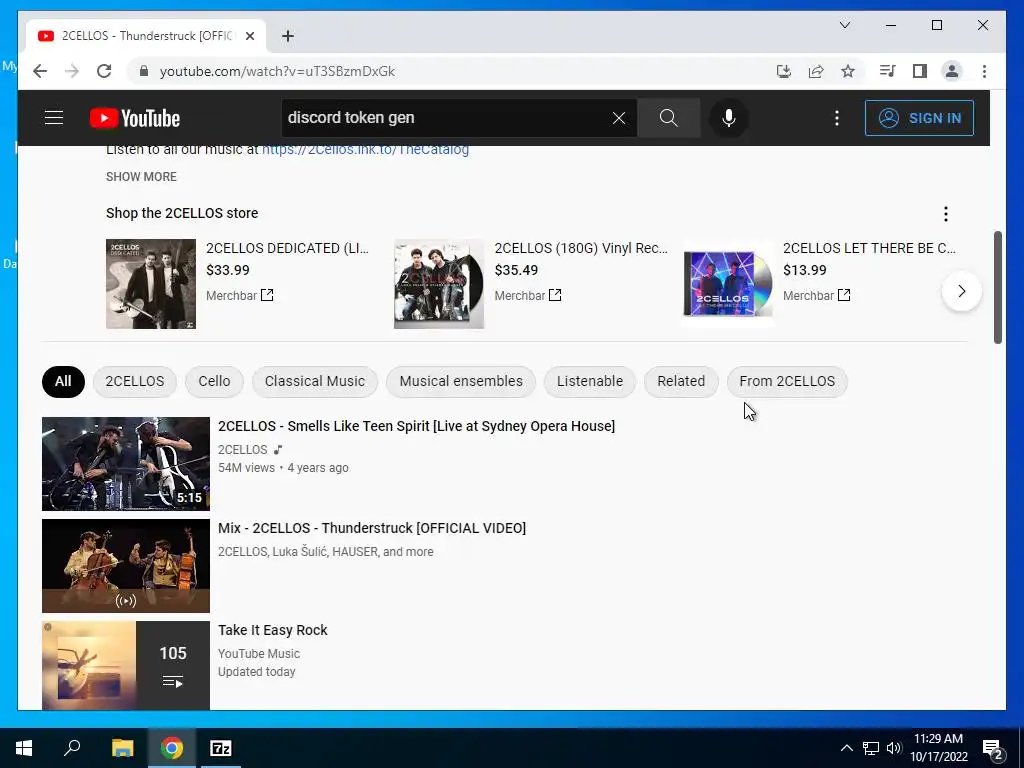Select the Listenable chip
1024x768 pixels.
point(590,381)
